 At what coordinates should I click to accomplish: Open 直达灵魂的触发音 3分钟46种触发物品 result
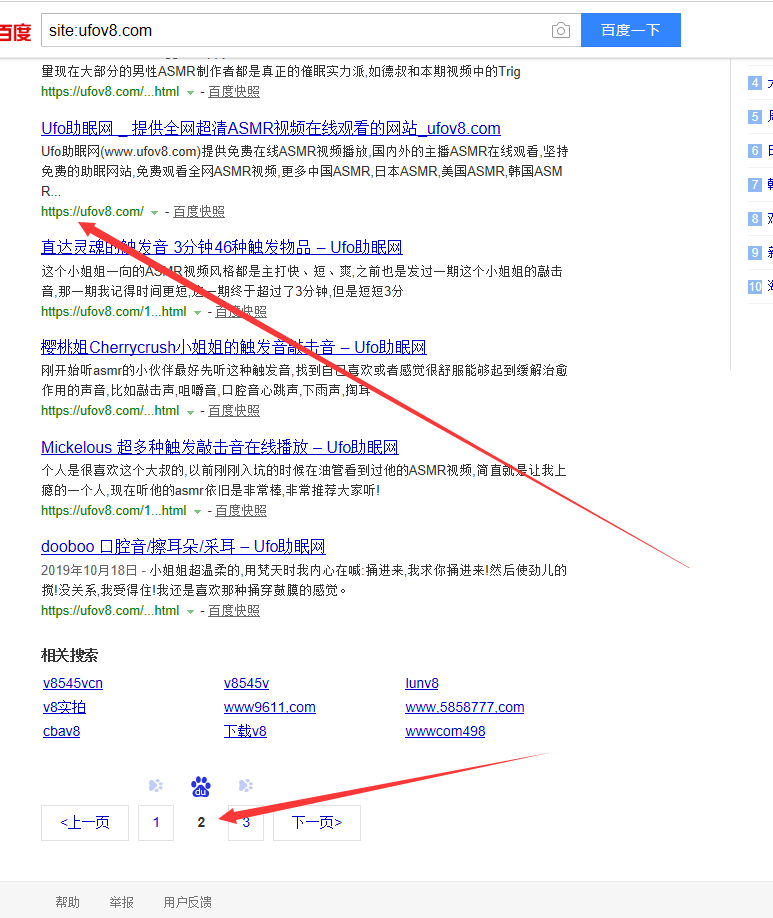tap(221, 247)
